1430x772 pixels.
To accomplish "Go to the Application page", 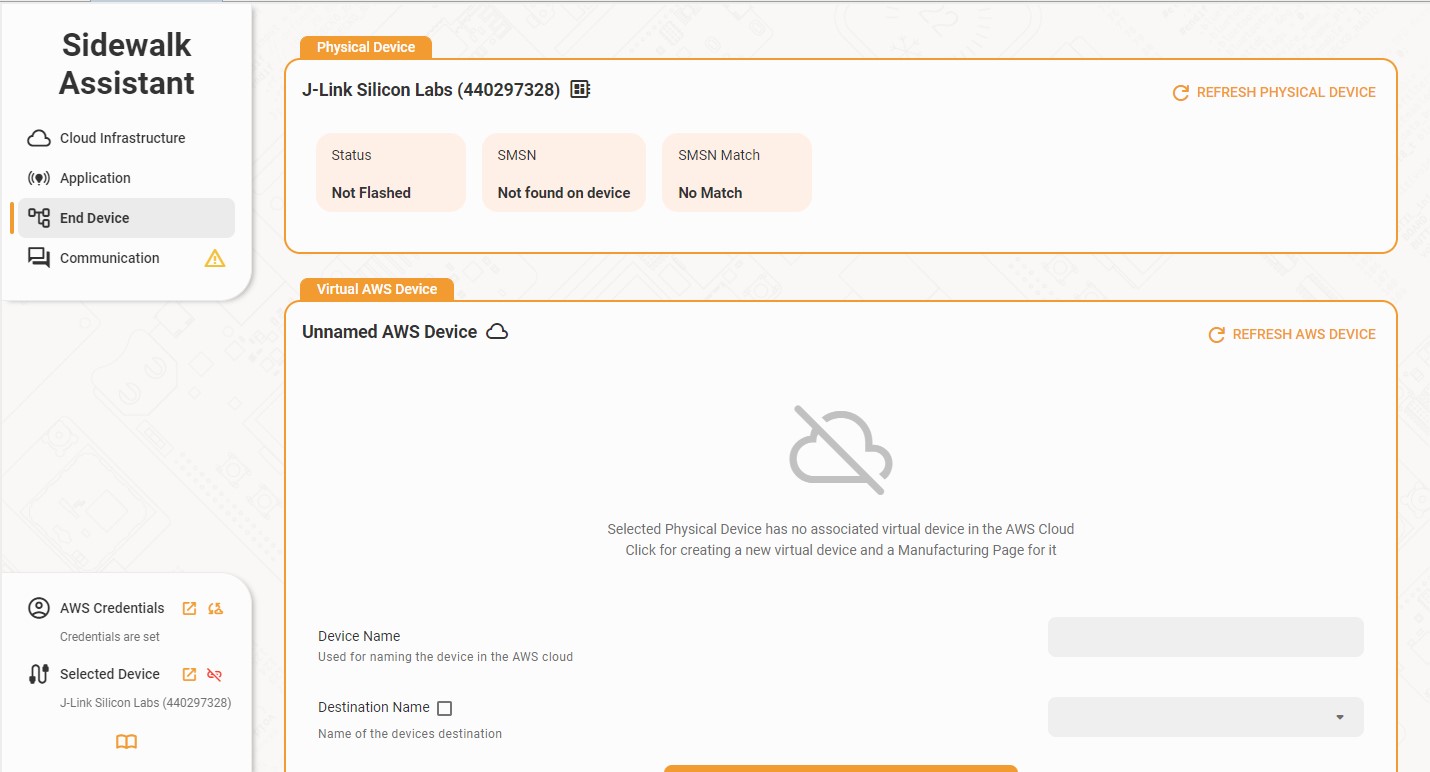I will (x=95, y=178).
